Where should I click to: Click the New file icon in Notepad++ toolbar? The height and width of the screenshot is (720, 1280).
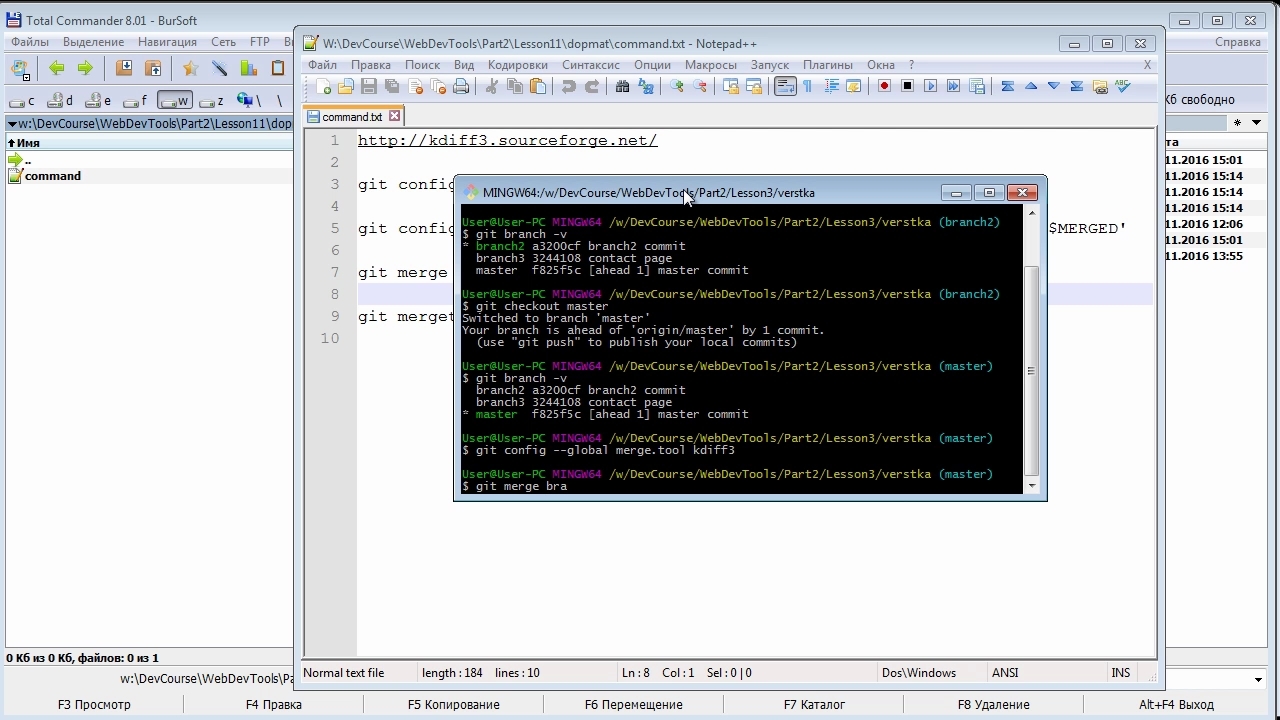click(x=323, y=87)
